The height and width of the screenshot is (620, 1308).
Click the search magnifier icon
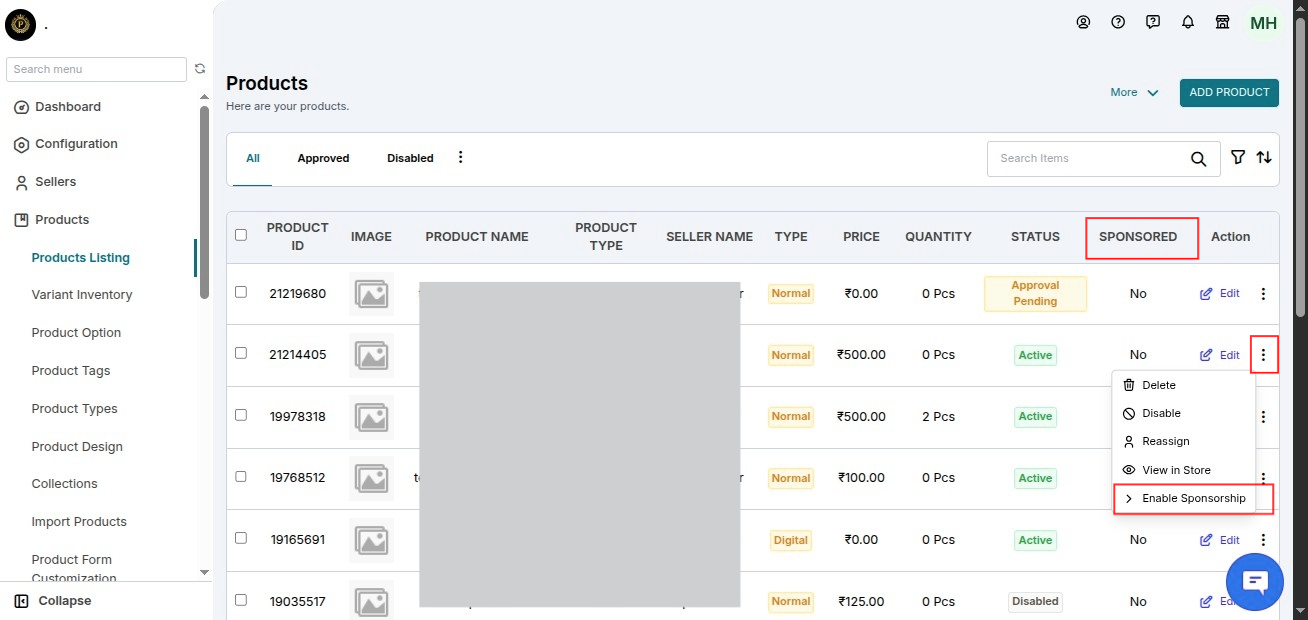[1198, 159]
